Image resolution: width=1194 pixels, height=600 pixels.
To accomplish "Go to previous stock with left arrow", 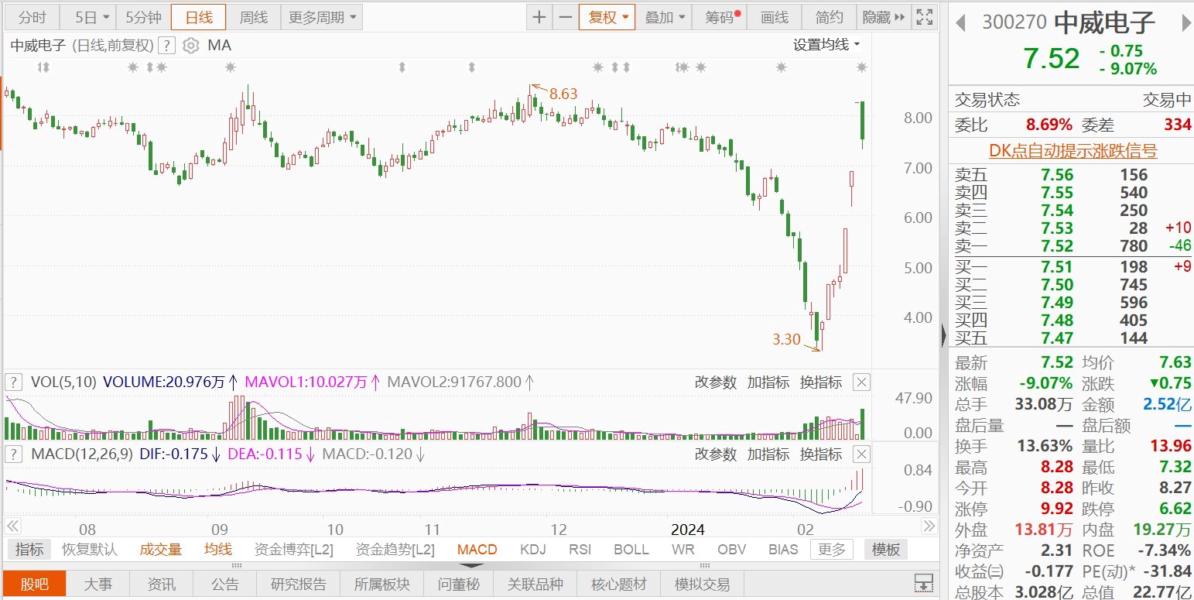I will pyautogui.click(x=961, y=23).
